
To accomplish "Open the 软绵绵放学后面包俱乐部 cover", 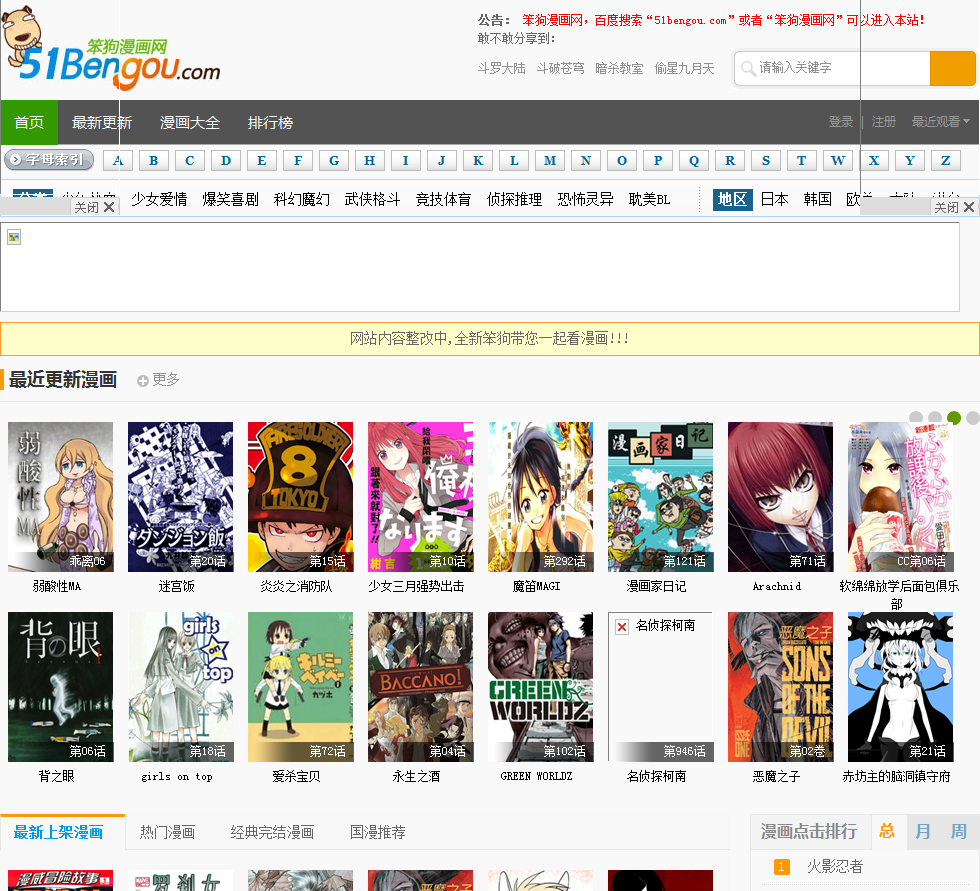I will click(x=901, y=497).
